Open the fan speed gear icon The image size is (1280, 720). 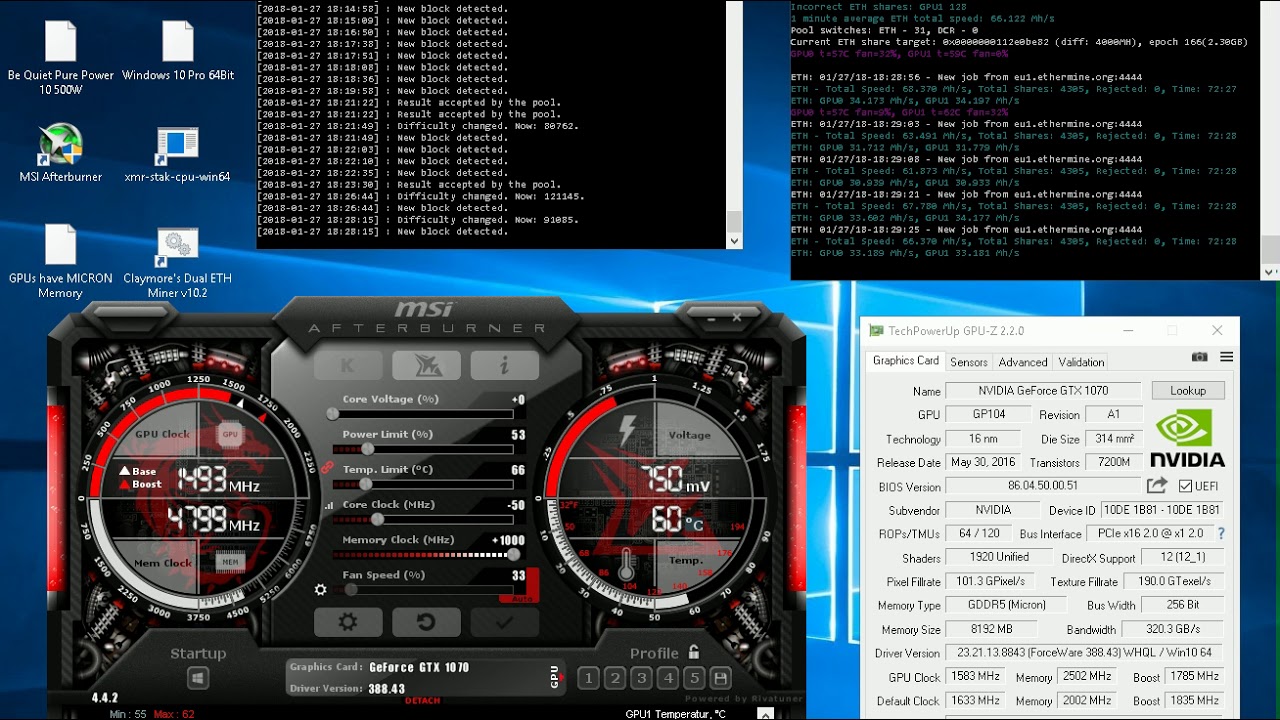click(x=320, y=589)
